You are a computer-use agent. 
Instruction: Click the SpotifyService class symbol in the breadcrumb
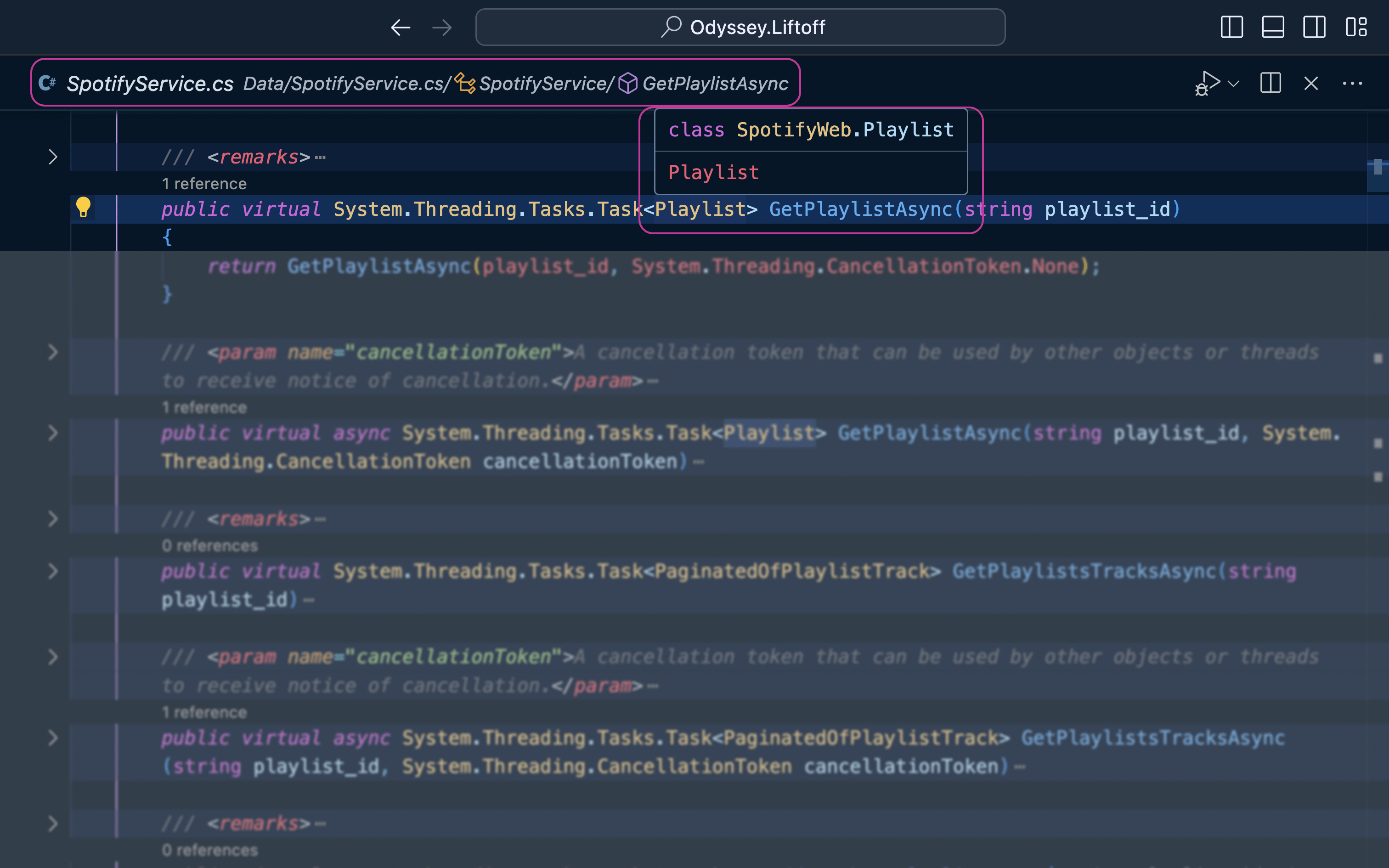pyautogui.click(x=544, y=83)
